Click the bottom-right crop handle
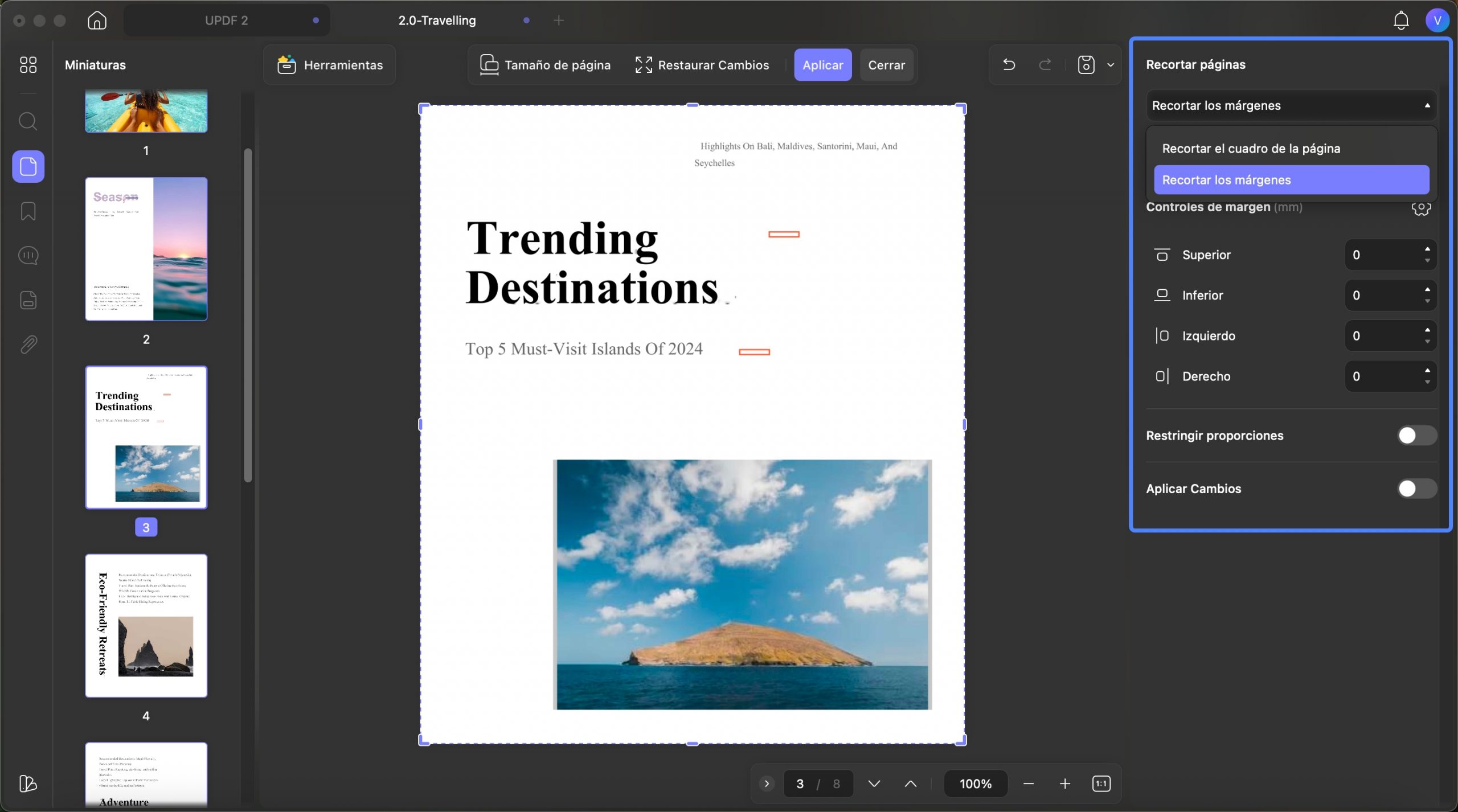This screenshot has height=812, width=1458. (x=963, y=741)
